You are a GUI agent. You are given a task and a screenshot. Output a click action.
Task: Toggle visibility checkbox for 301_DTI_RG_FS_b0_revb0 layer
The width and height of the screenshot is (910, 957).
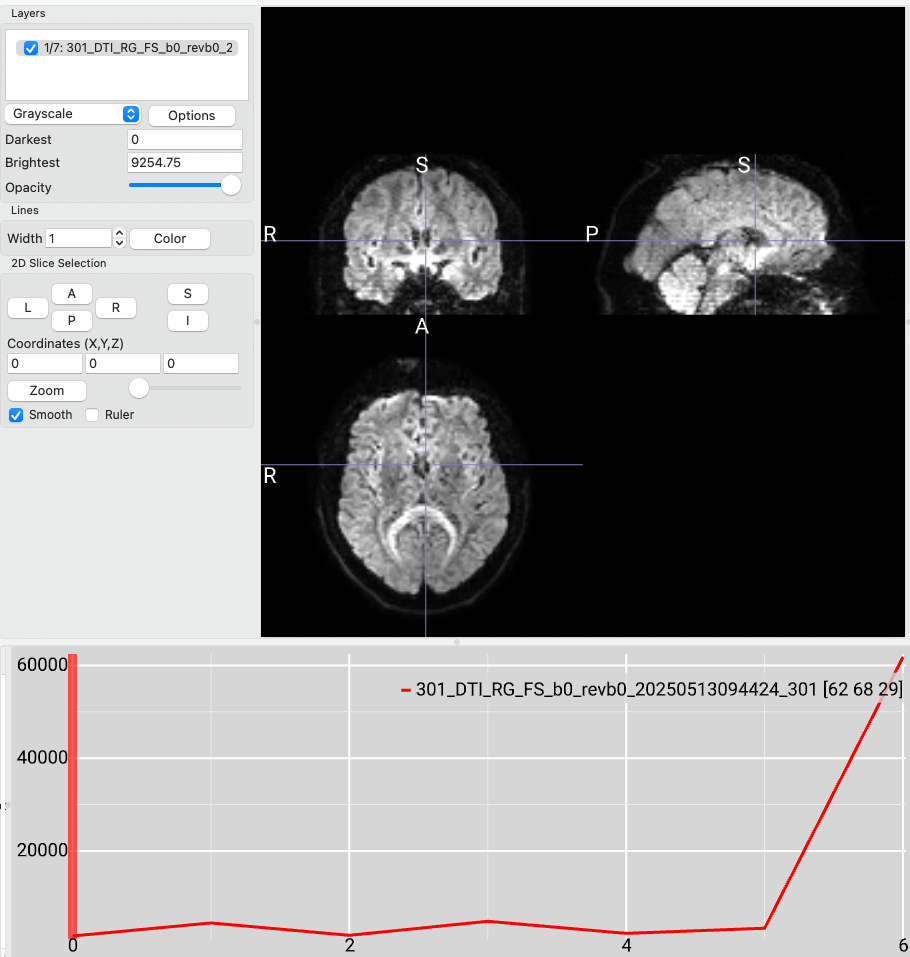(x=31, y=48)
